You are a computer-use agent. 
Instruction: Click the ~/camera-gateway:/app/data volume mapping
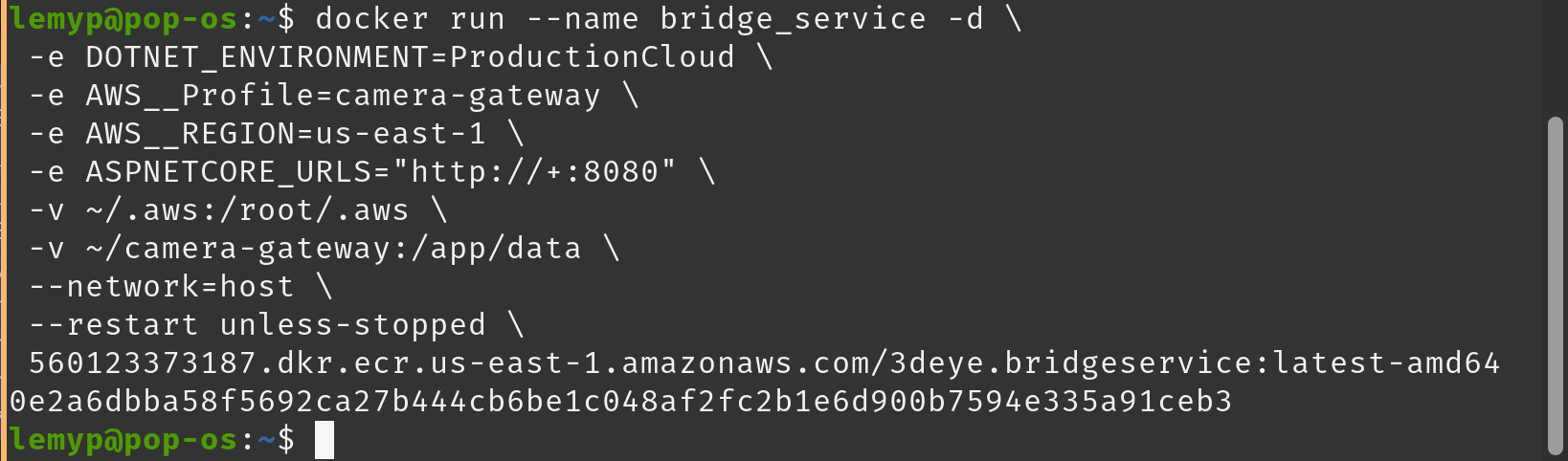point(334,249)
